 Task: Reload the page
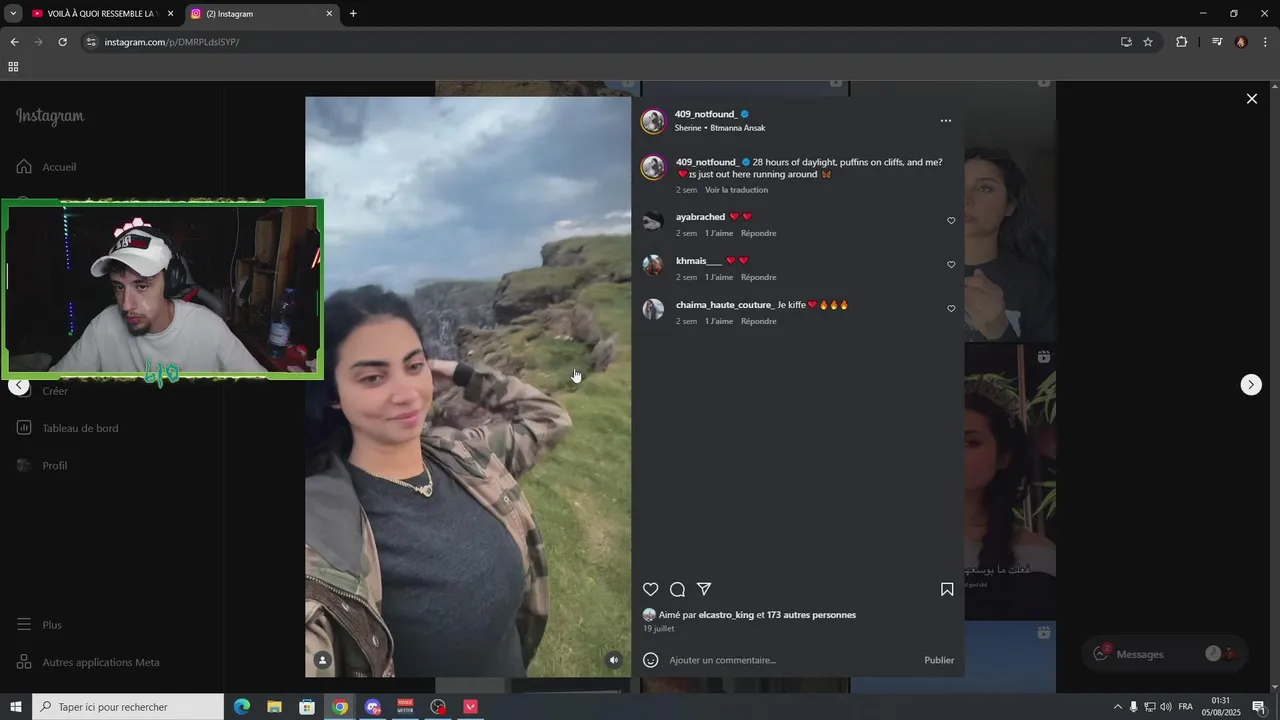pos(62,42)
